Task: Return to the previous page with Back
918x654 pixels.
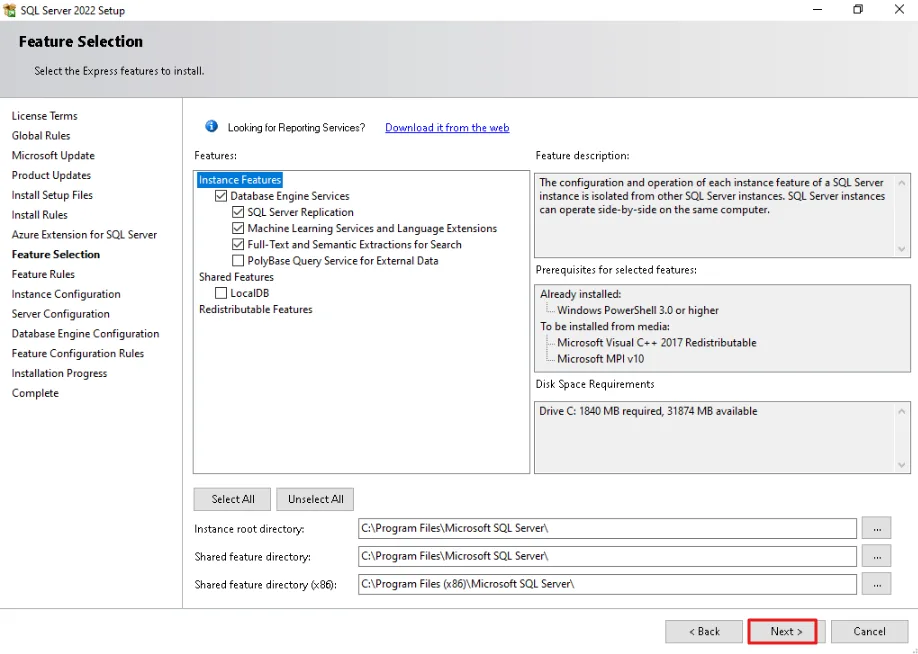Action: tap(704, 632)
